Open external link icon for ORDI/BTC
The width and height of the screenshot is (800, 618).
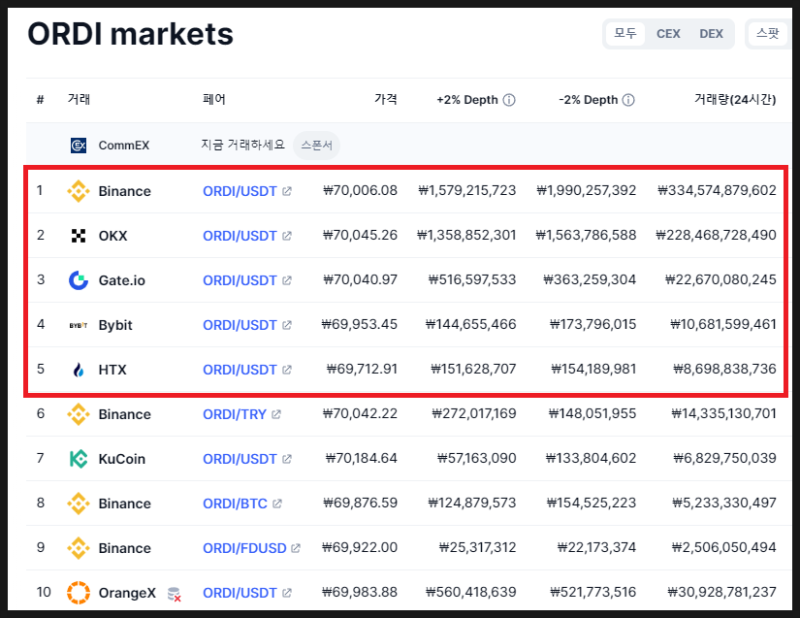(277, 503)
